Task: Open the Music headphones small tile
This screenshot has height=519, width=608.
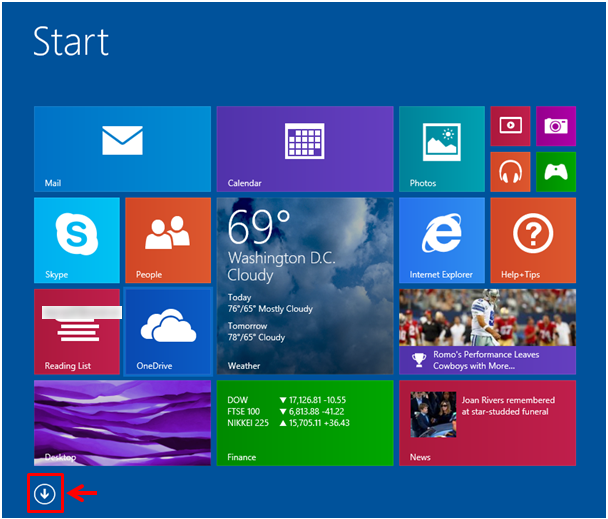Action: pos(510,172)
